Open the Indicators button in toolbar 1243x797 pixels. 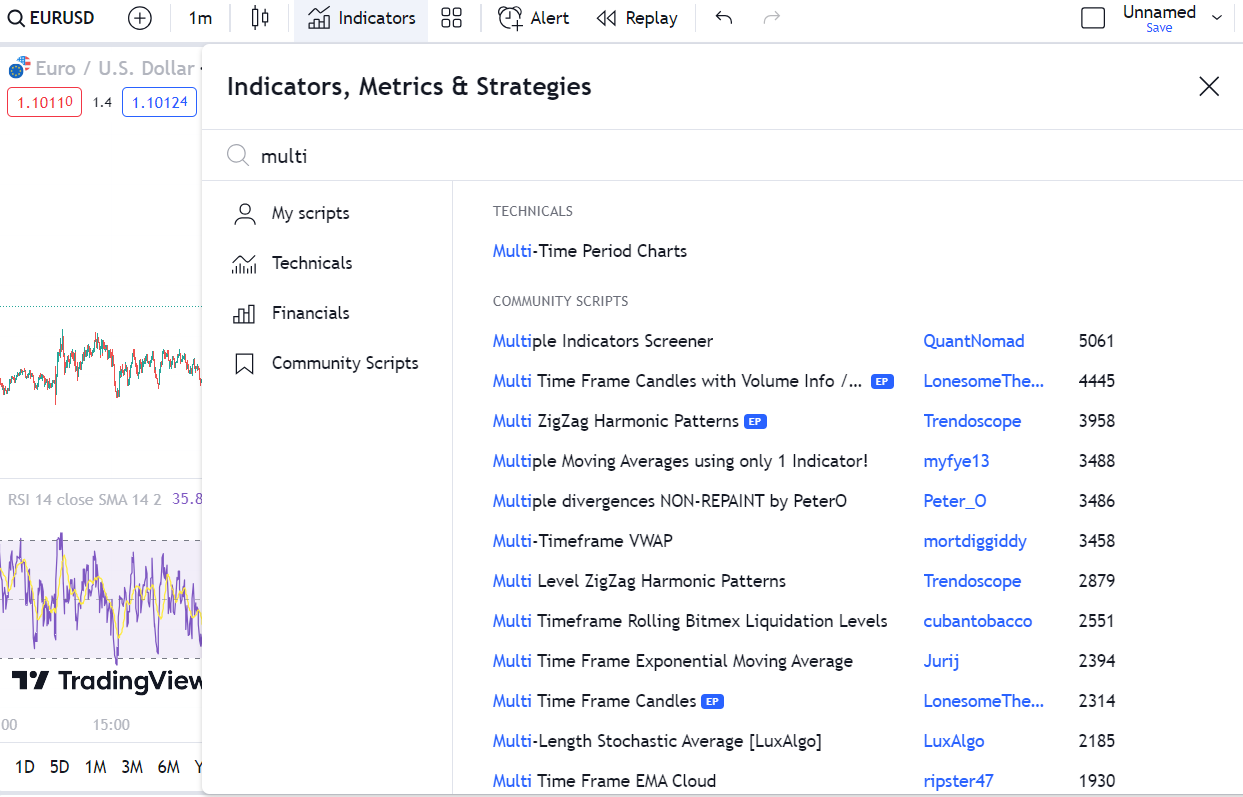tap(361, 18)
